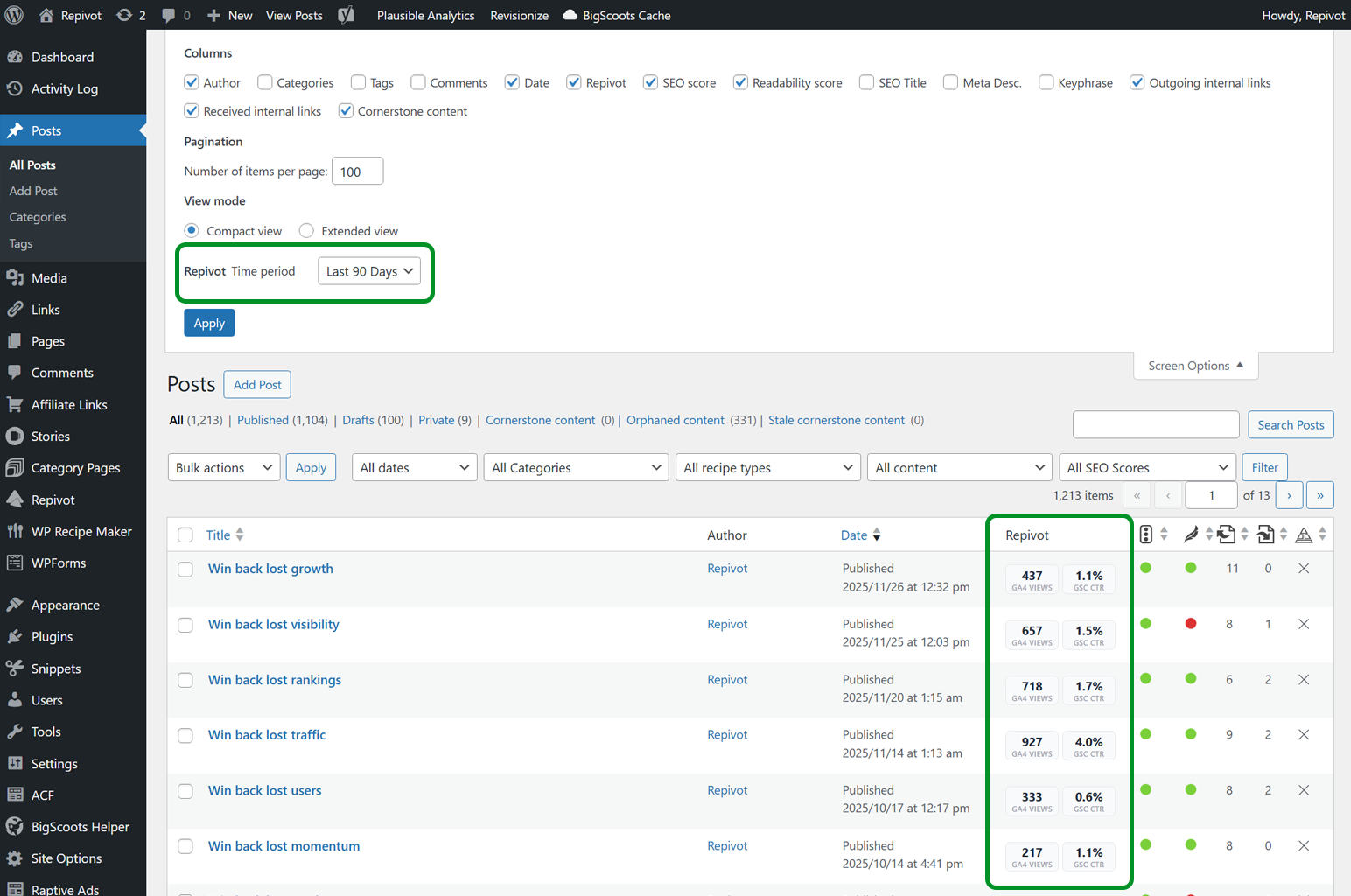Disable the Date column checkbox

[512, 81]
